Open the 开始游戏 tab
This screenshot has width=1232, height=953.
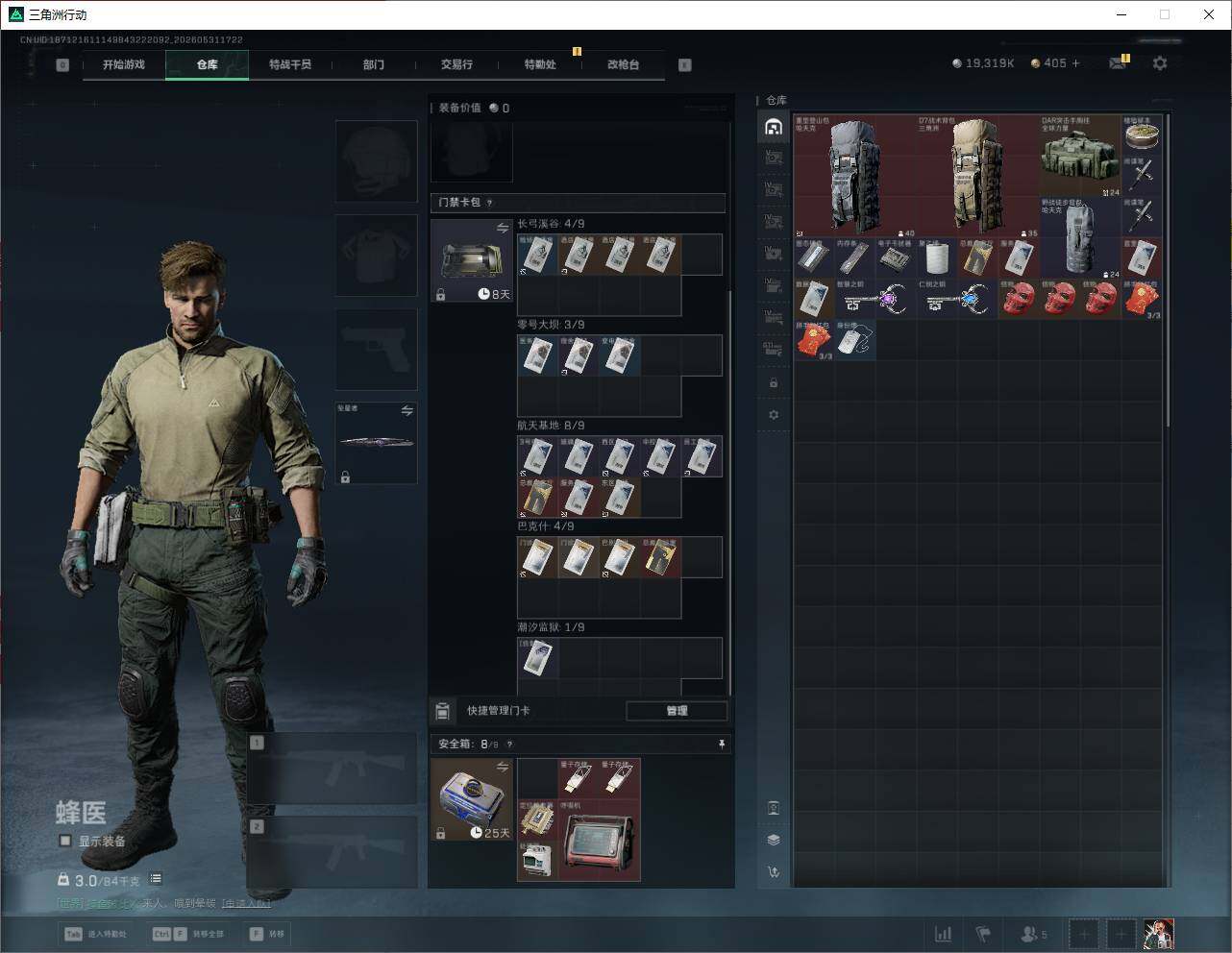(124, 64)
